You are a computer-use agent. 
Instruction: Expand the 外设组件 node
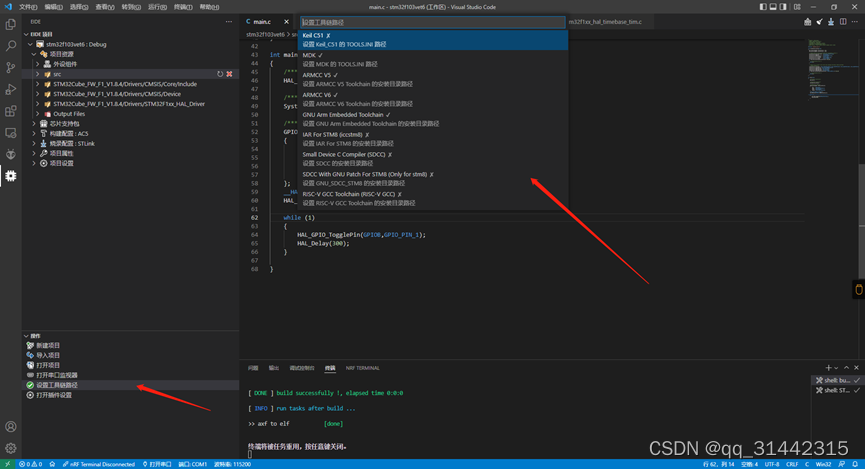click(38, 64)
